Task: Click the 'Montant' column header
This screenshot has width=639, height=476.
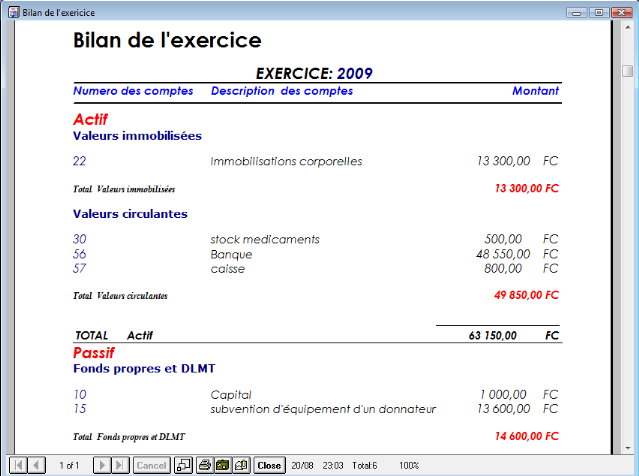Action: click(535, 91)
